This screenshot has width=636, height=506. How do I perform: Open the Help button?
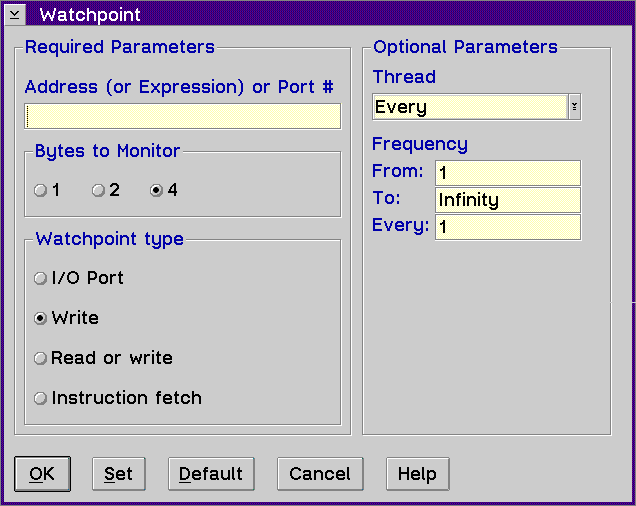[417, 474]
